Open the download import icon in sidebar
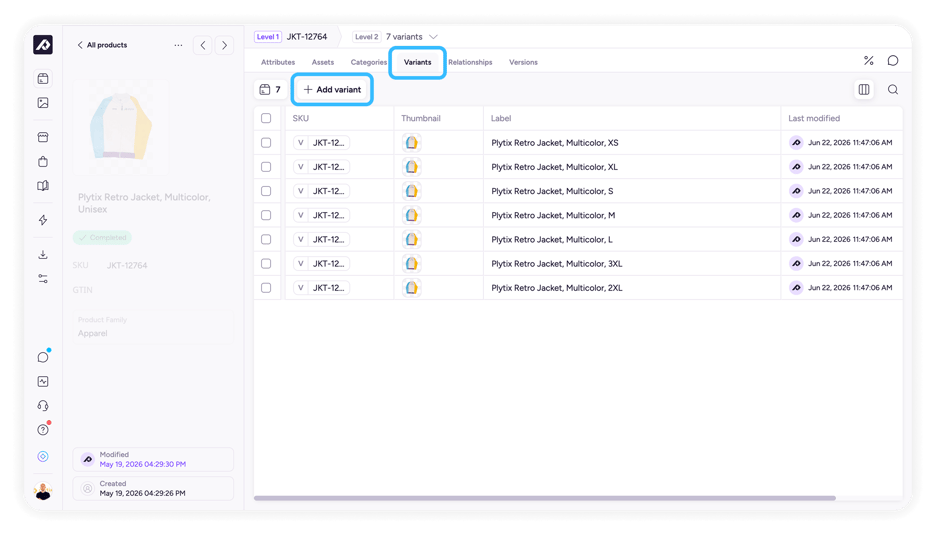The width and height of the screenshot is (936, 535). [x=43, y=254]
